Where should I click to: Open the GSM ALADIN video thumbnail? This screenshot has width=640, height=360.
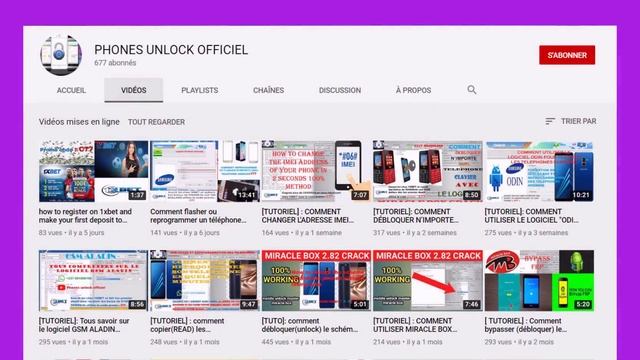pyautogui.click(x=93, y=280)
